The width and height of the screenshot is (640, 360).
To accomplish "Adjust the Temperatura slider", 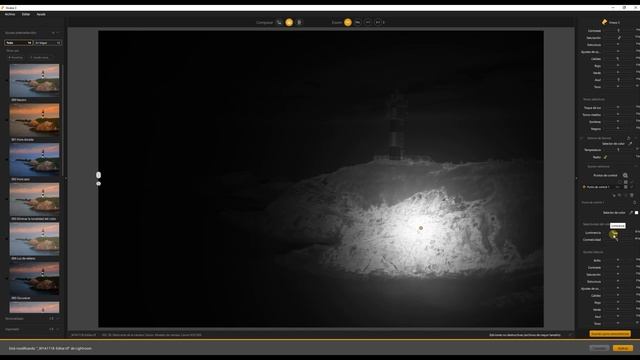I will coord(618,150).
